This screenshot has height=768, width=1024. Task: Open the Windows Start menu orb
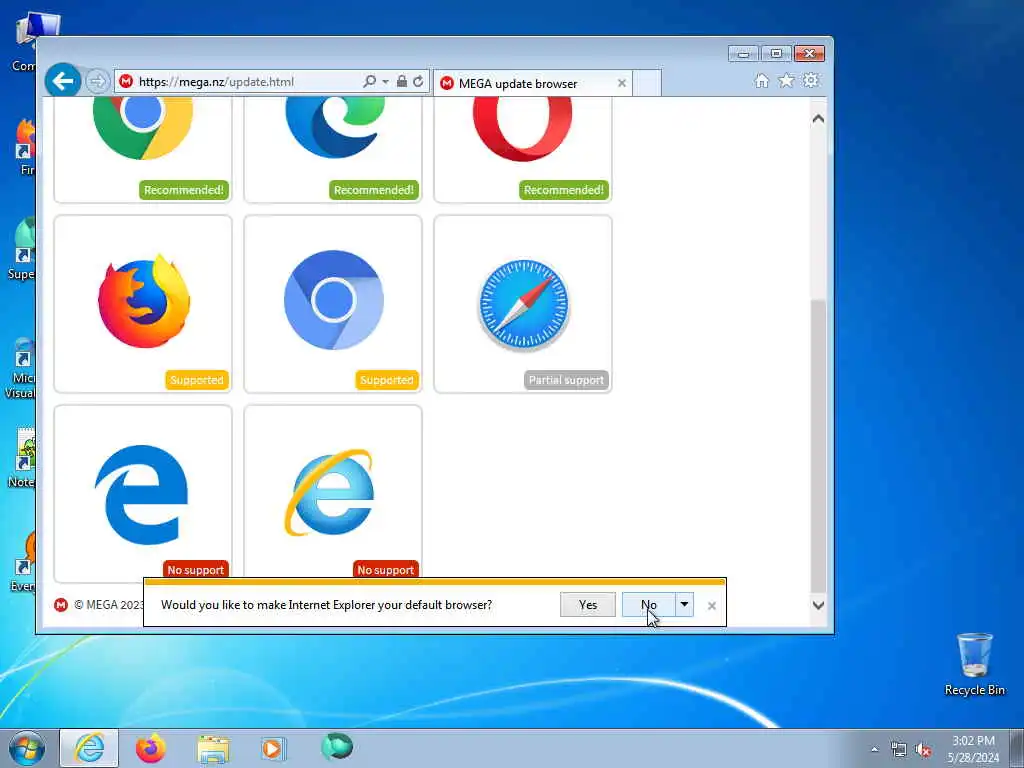pos(27,748)
